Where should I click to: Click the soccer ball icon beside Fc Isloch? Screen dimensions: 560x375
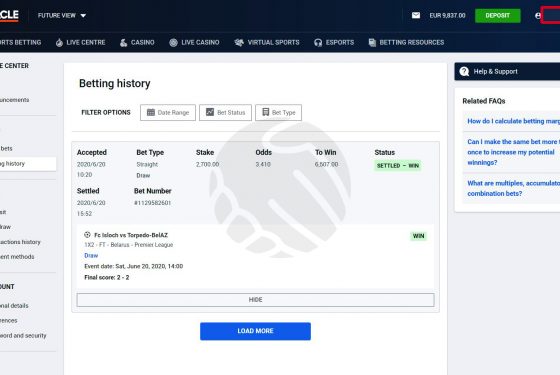click(x=87, y=235)
